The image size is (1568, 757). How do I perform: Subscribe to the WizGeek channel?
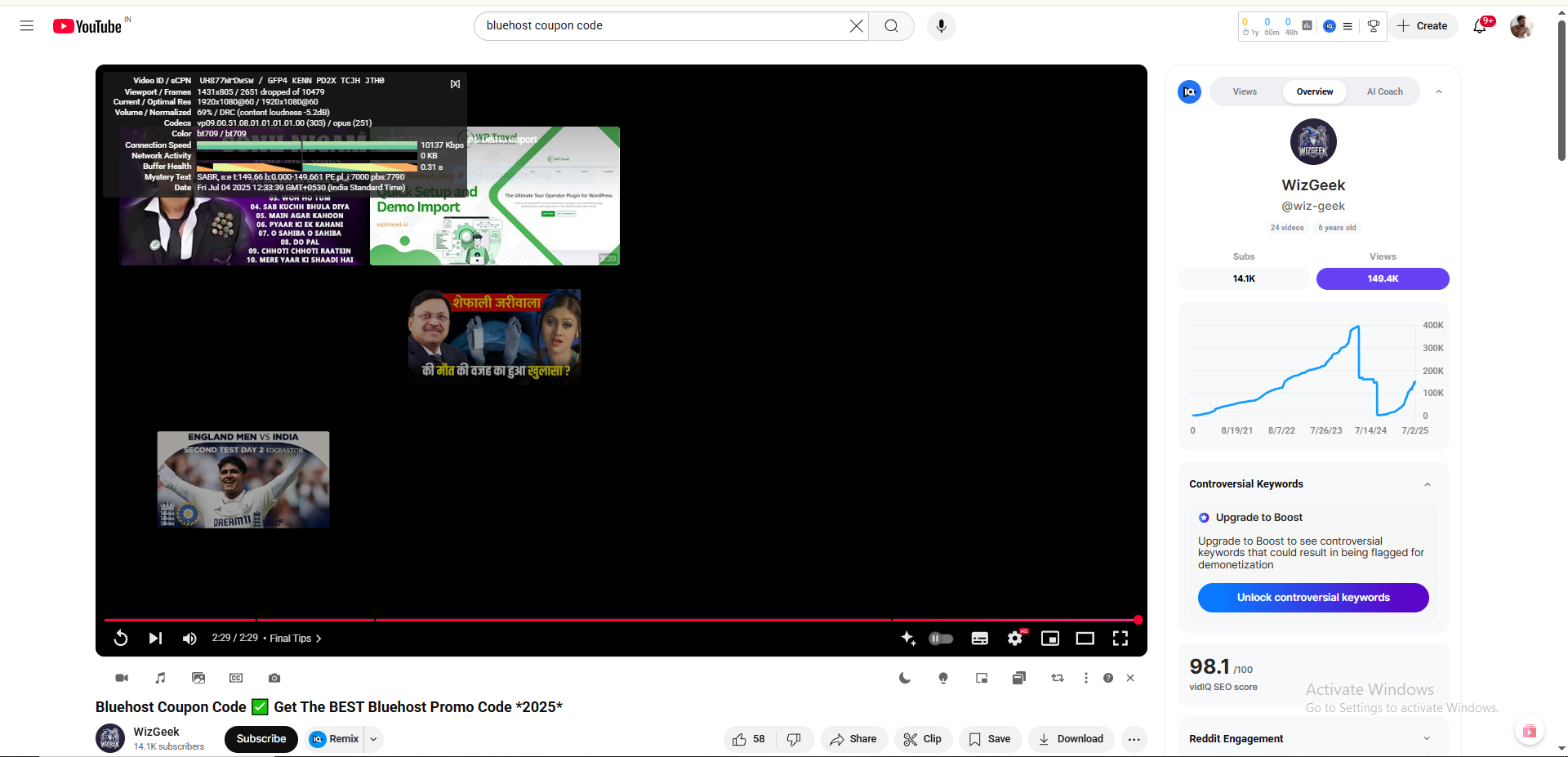coord(261,739)
